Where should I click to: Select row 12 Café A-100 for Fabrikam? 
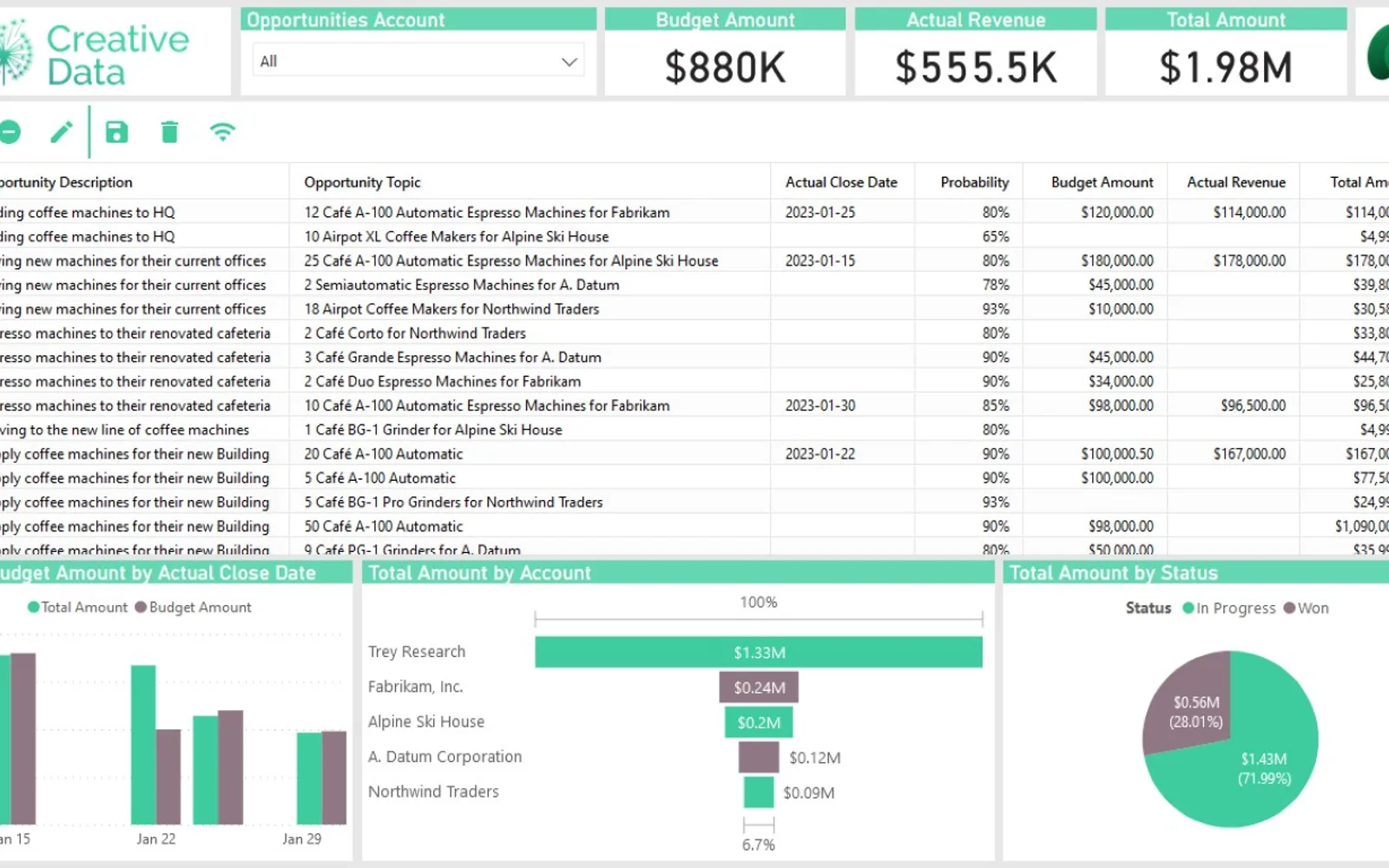(x=694, y=212)
